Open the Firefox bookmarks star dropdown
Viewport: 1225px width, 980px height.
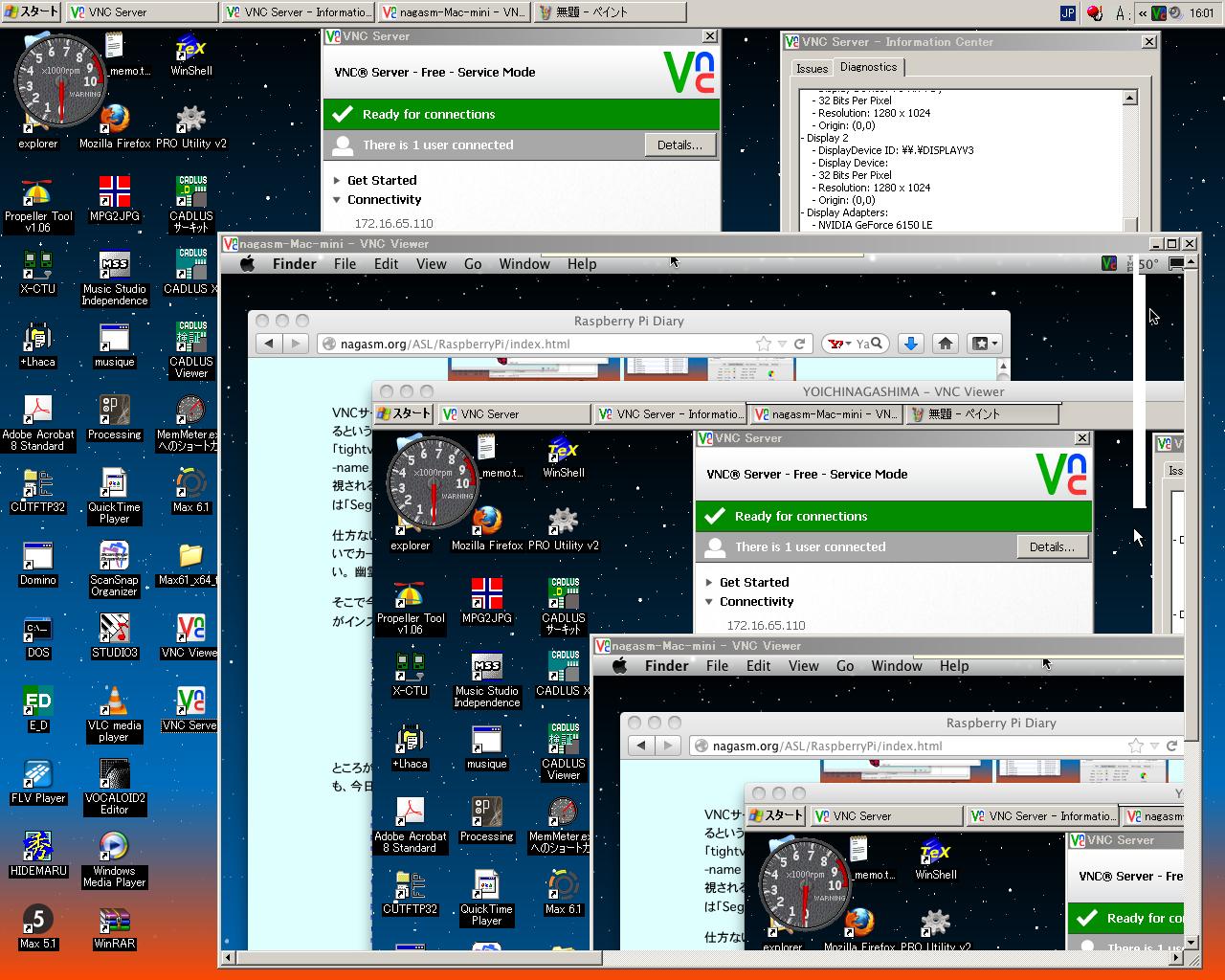click(x=984, y=344)
